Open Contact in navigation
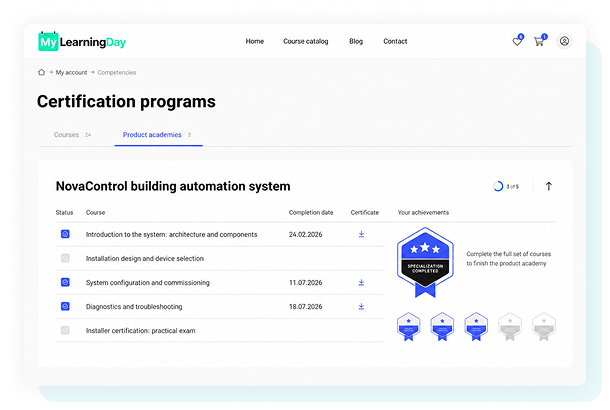Image resolution: width=610 pixels, height=410 pixels. coord(395,41)
